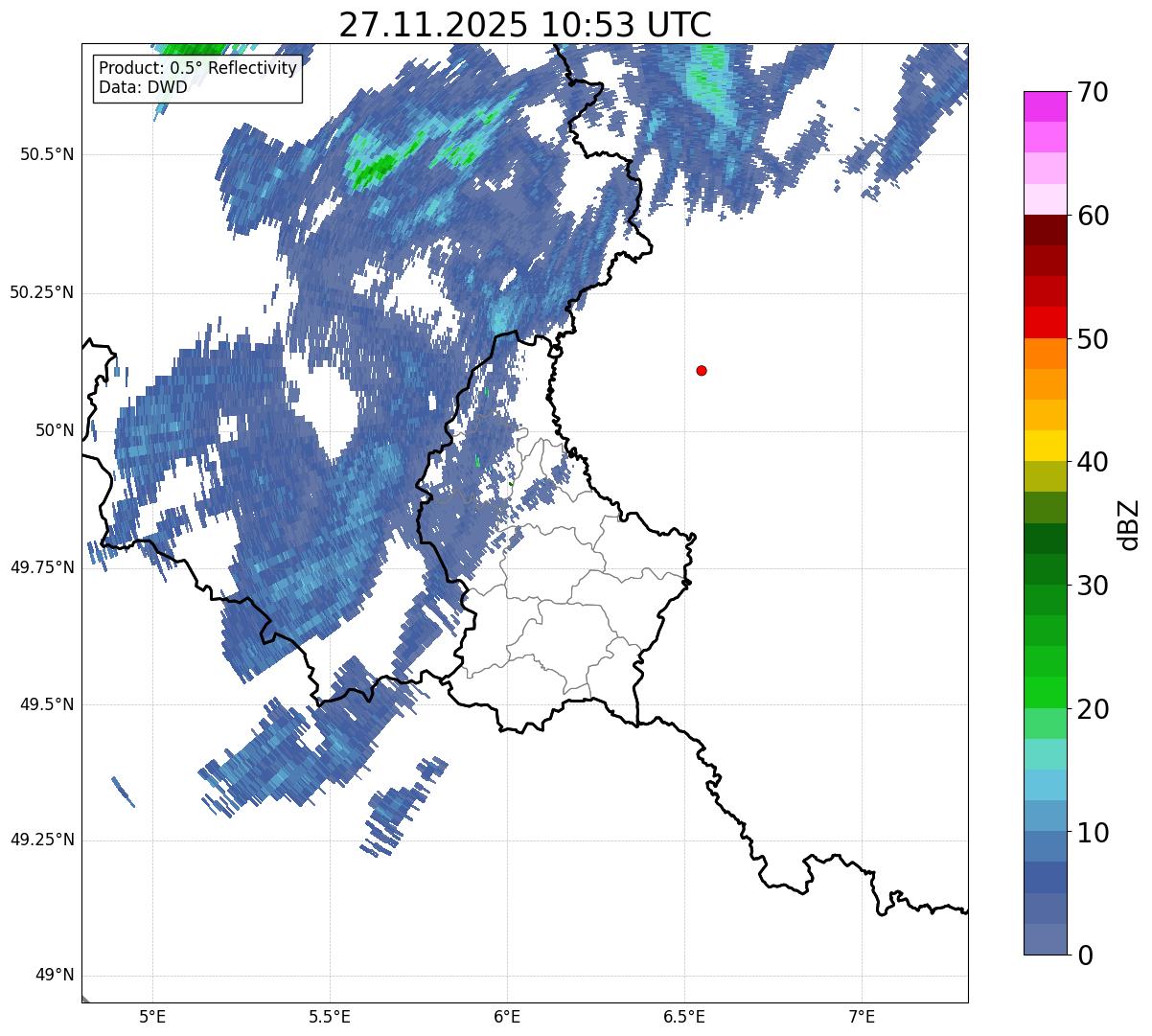Screen dimensions: 1152x1036
Task: Click the red station marker dot
Action: (x=702, y=370)
